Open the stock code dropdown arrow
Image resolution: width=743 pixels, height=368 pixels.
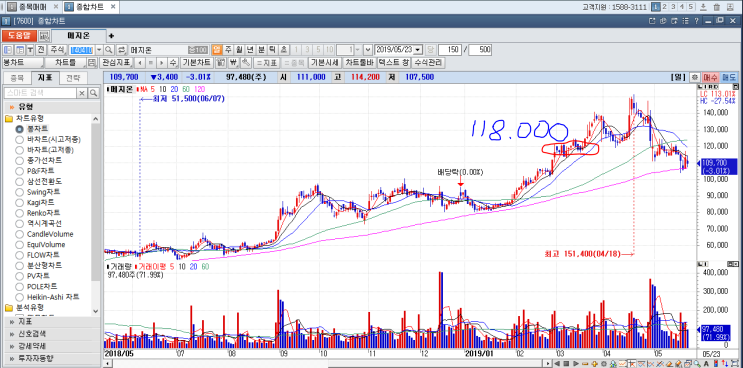pyautogui.click(x=99, y=50)
